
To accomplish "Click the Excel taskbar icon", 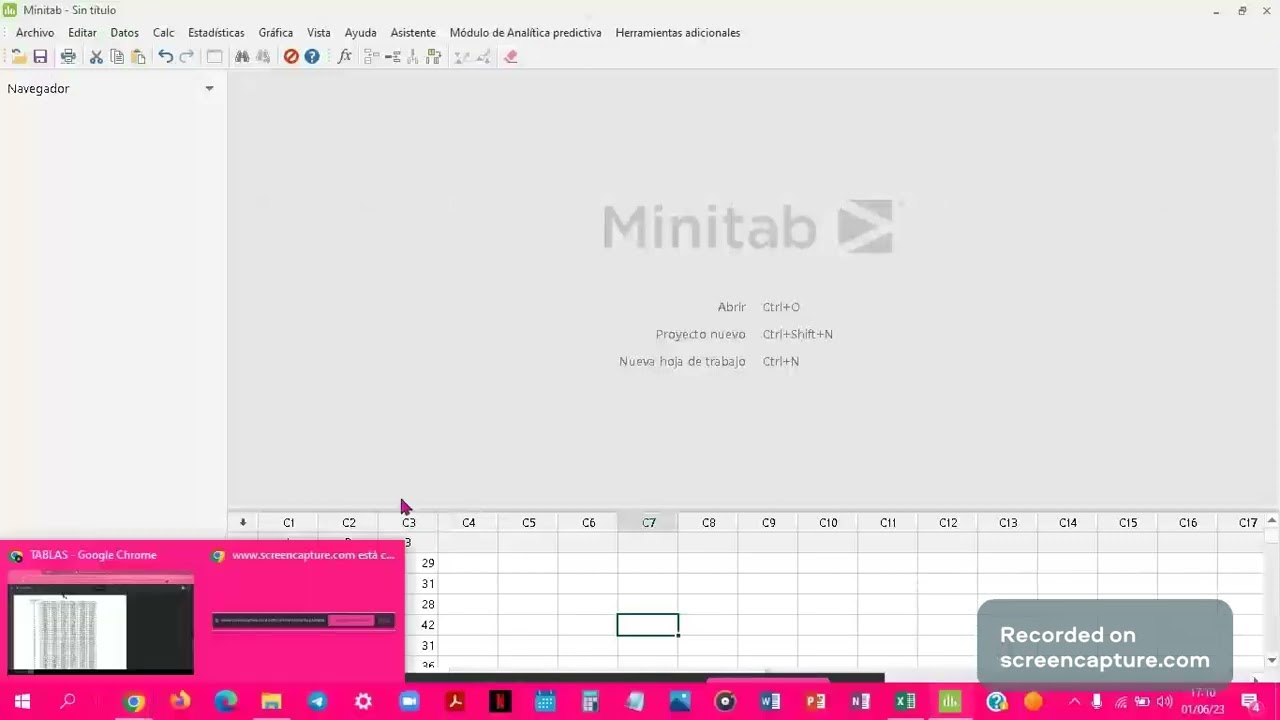I will pos(905,701).
